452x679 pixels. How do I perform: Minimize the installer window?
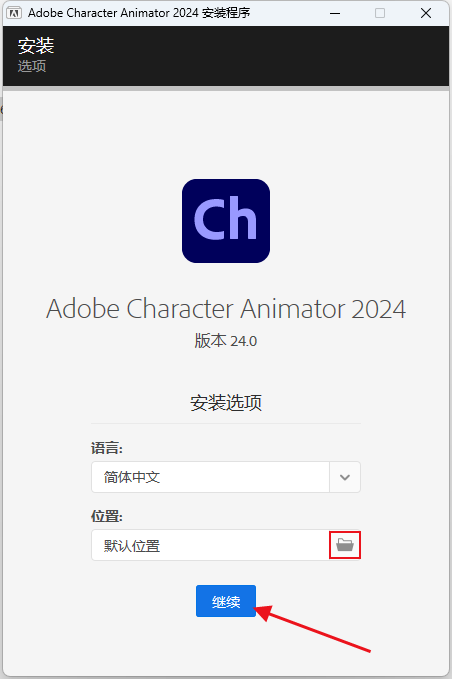(x=335, y=13)
